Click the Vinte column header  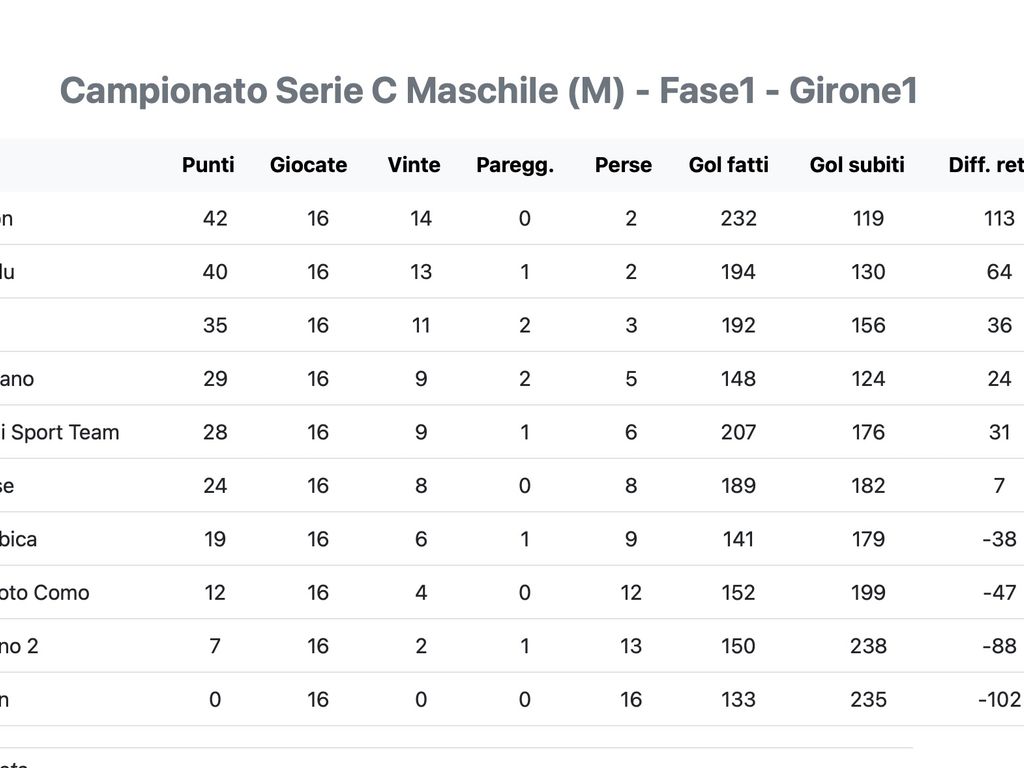414,165
